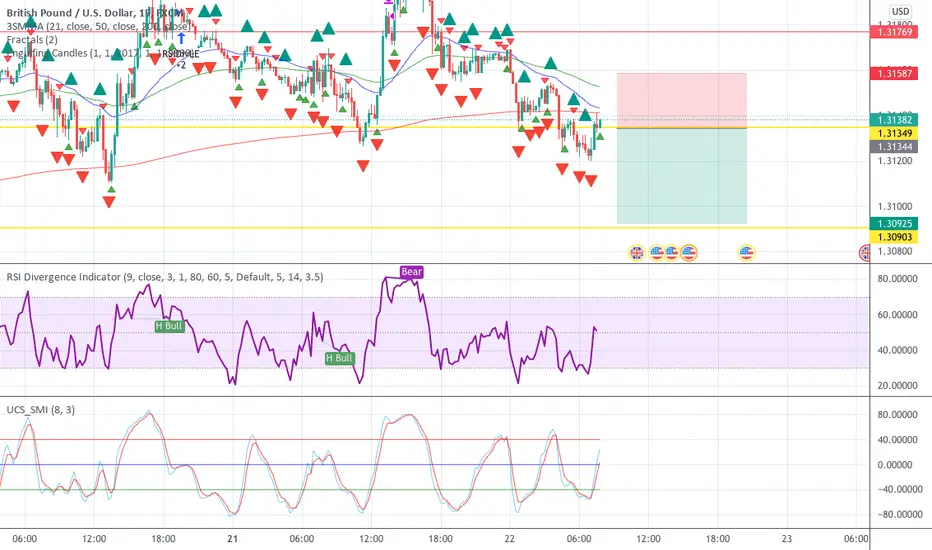Select the Fractals (2) indicator legend

click(x=32, y=40)
